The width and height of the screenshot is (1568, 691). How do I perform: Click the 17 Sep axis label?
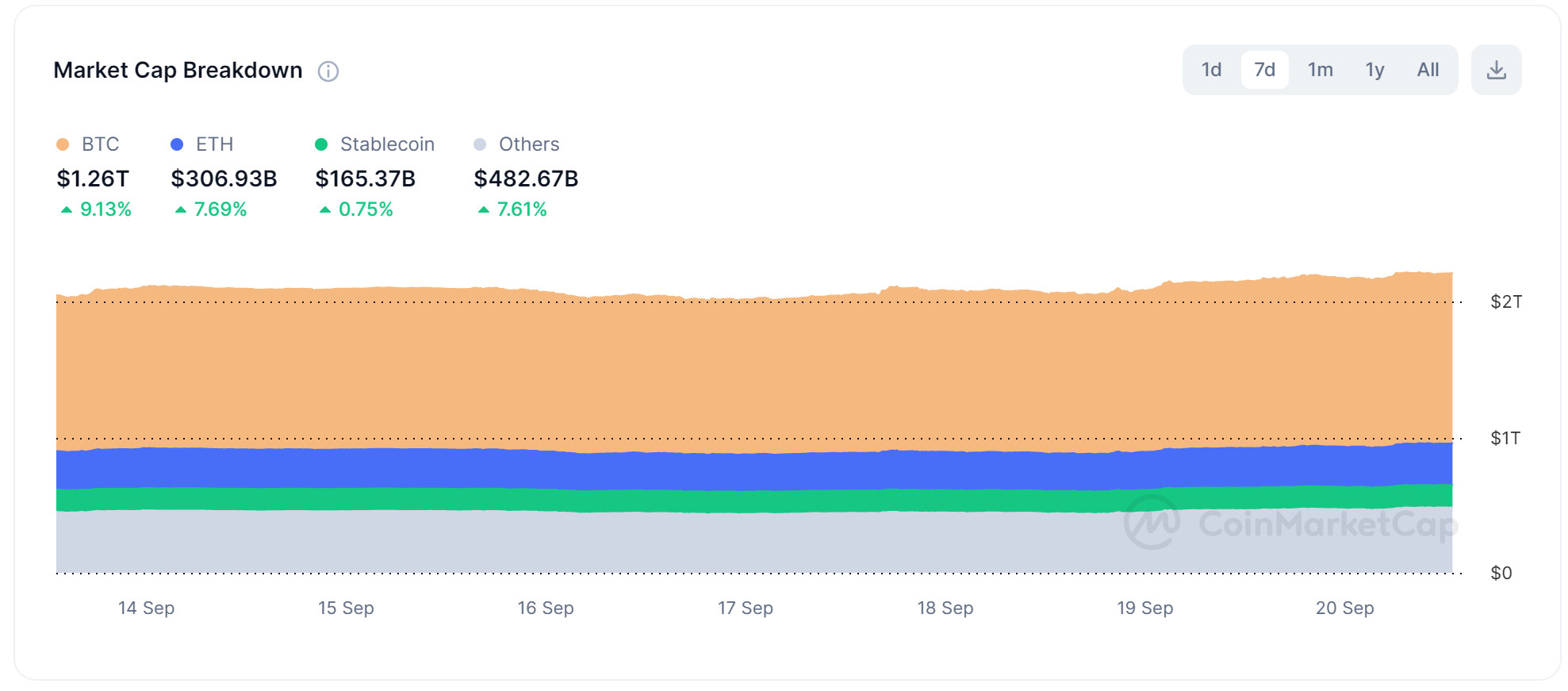coord(746,608)
